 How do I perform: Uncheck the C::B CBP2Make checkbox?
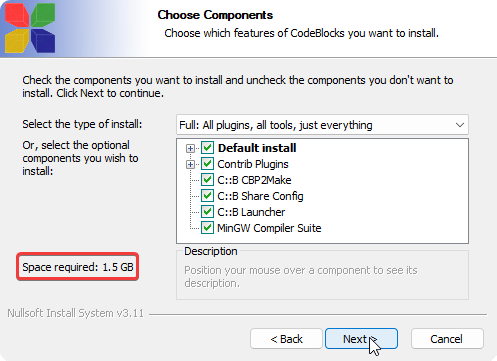[207, 180]
